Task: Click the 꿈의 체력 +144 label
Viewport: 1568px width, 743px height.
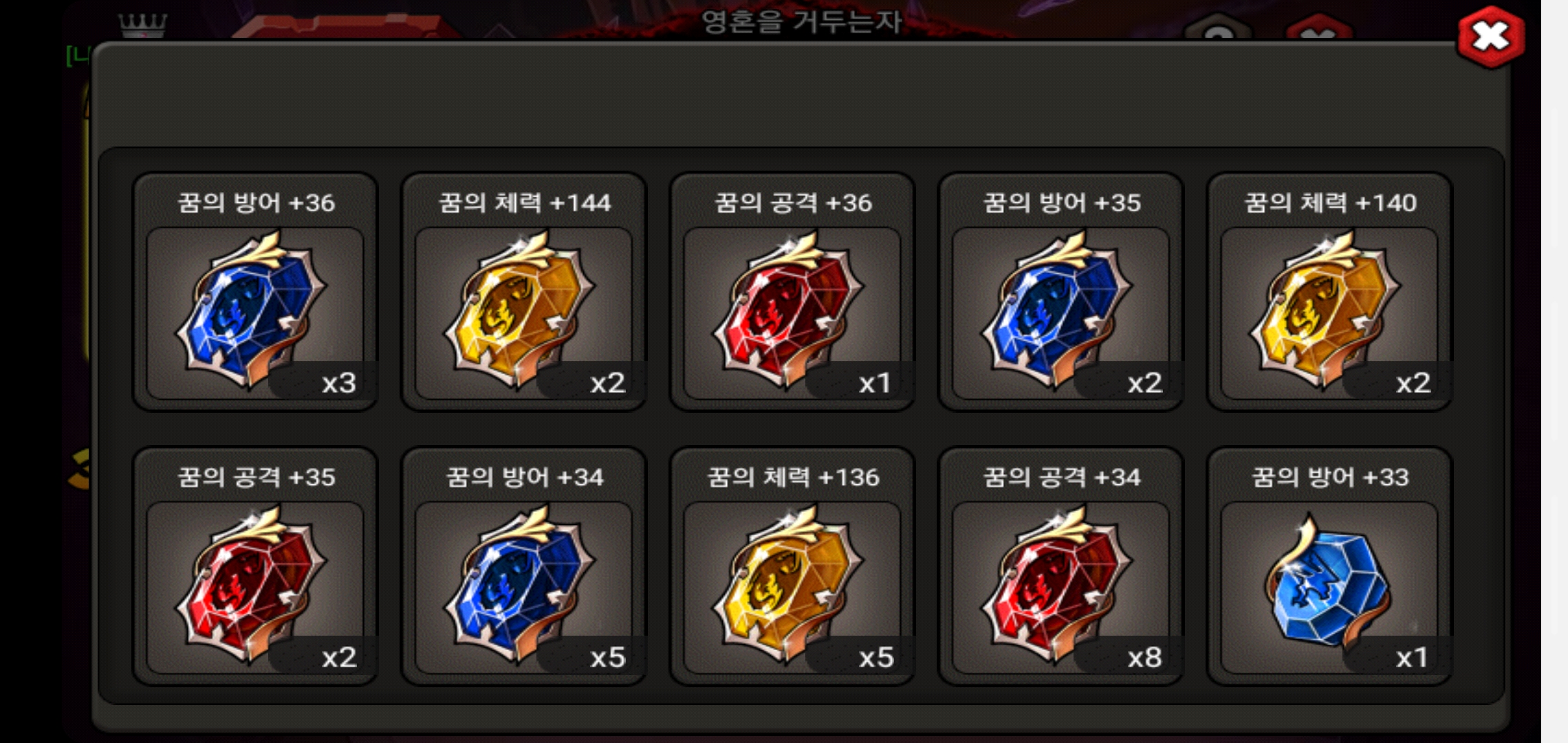Action: (525, 203)
